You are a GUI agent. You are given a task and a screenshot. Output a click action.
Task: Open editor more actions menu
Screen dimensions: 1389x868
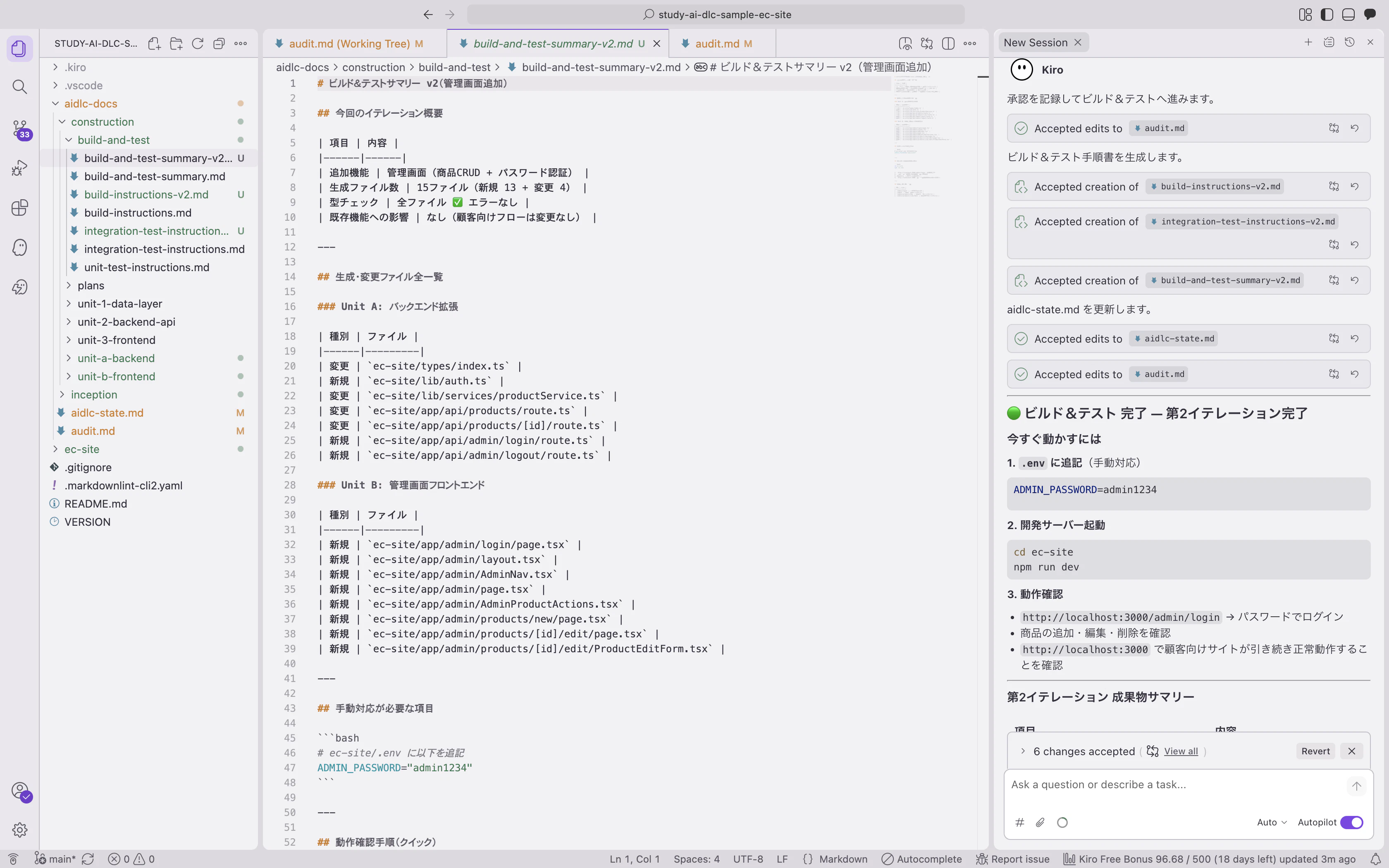970,44
